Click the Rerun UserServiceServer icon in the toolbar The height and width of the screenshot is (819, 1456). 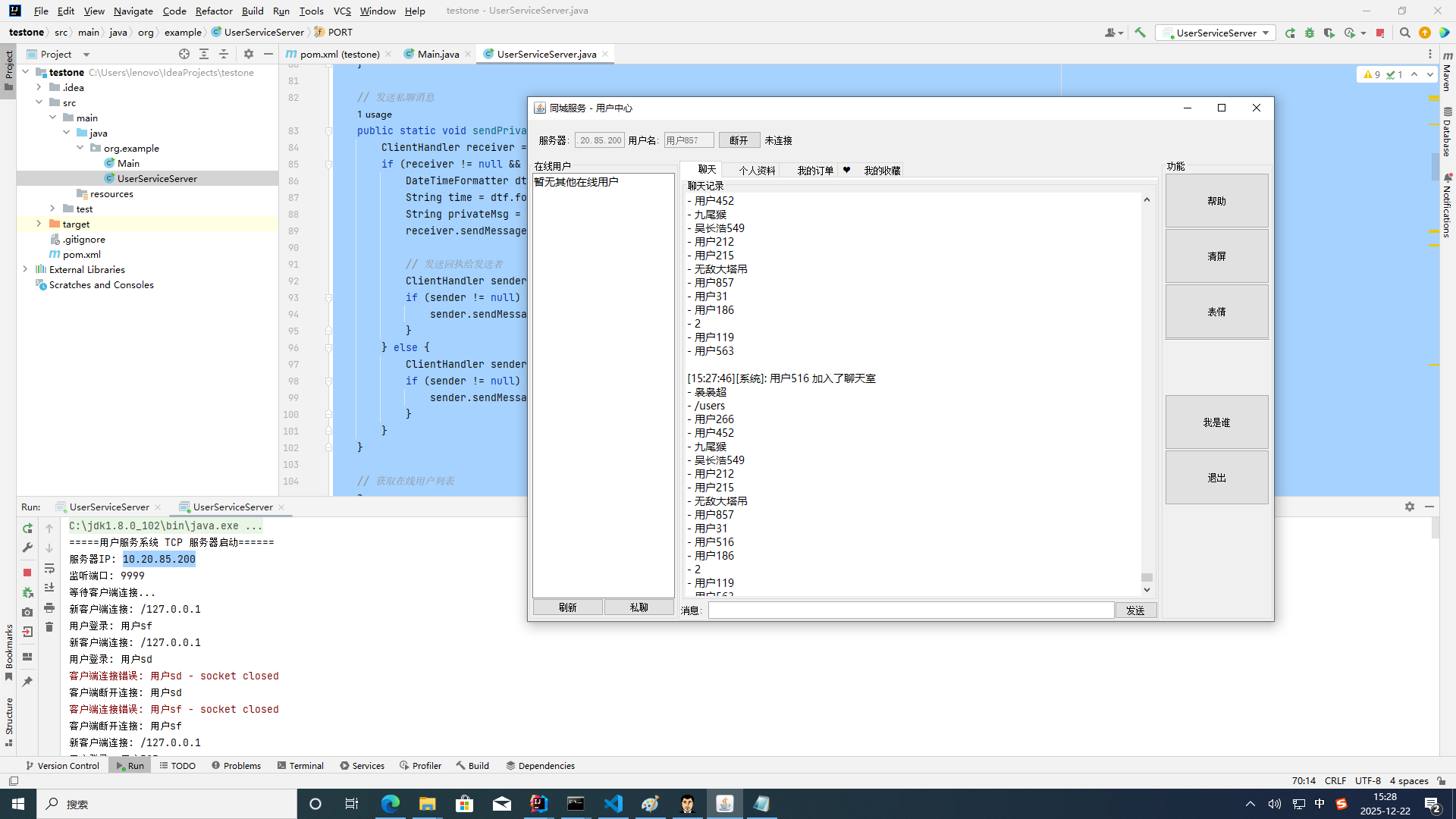click(x=1290, y=33)
